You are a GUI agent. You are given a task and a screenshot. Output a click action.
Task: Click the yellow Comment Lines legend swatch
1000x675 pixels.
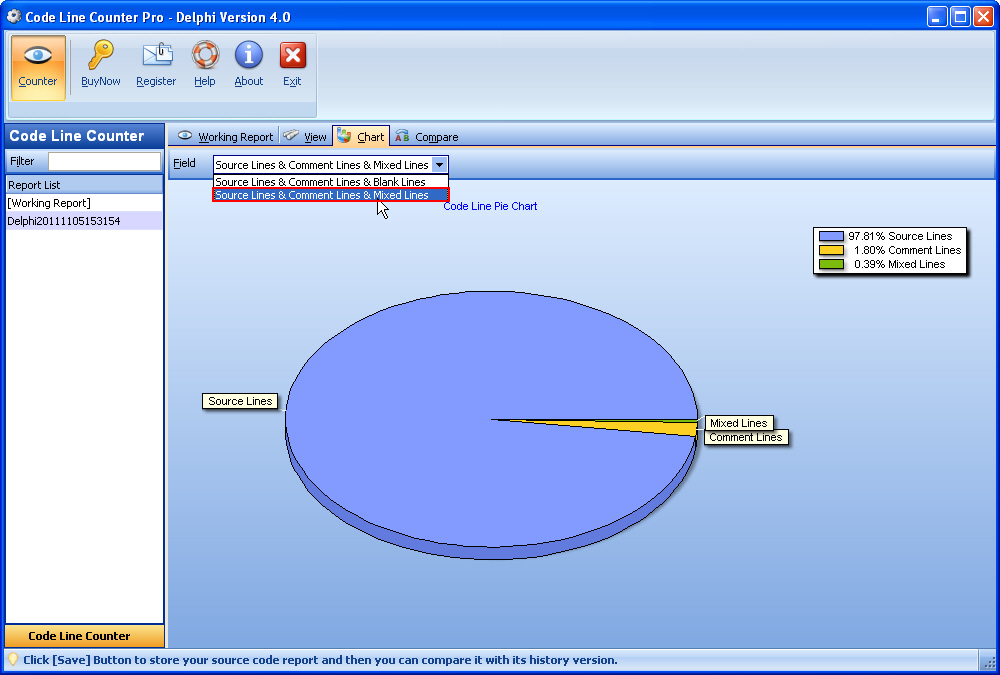831,250
